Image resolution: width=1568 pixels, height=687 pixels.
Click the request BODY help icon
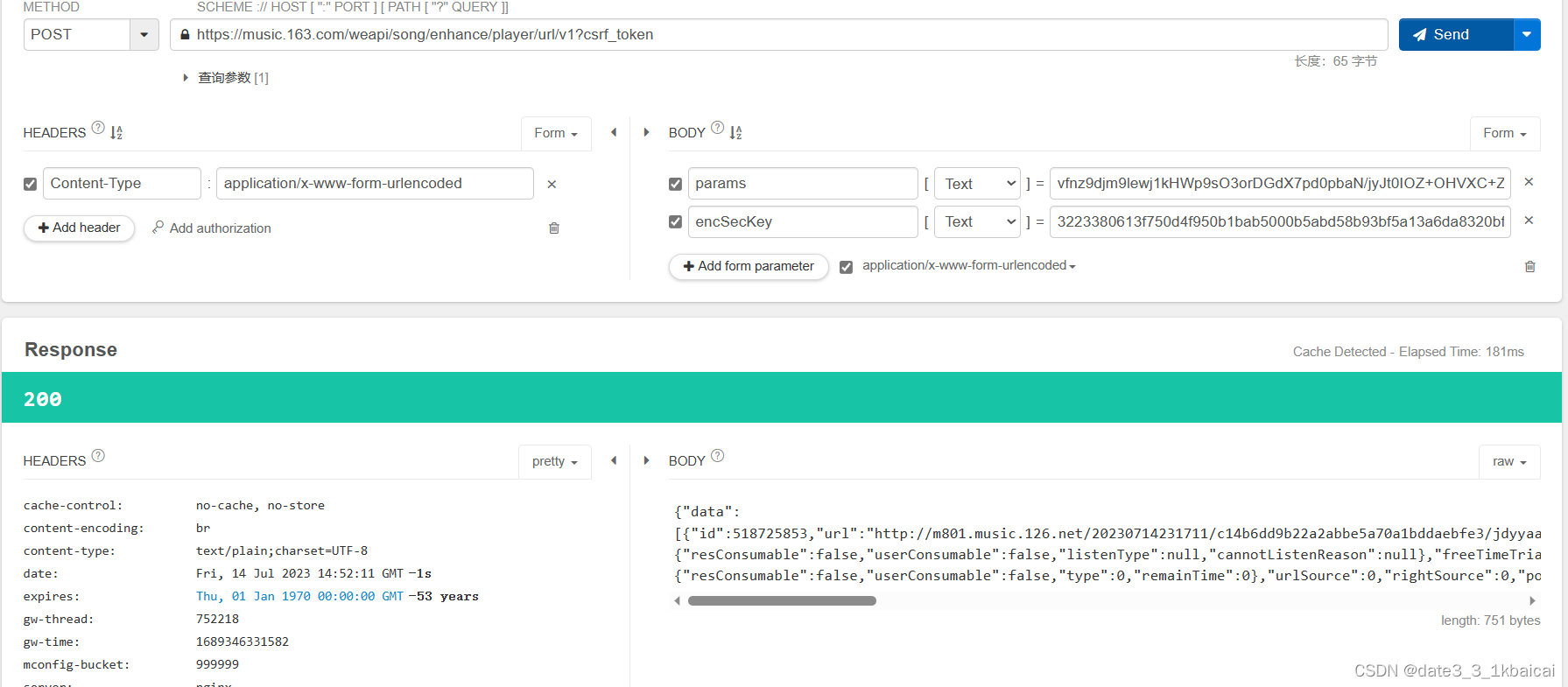[717, 127]
